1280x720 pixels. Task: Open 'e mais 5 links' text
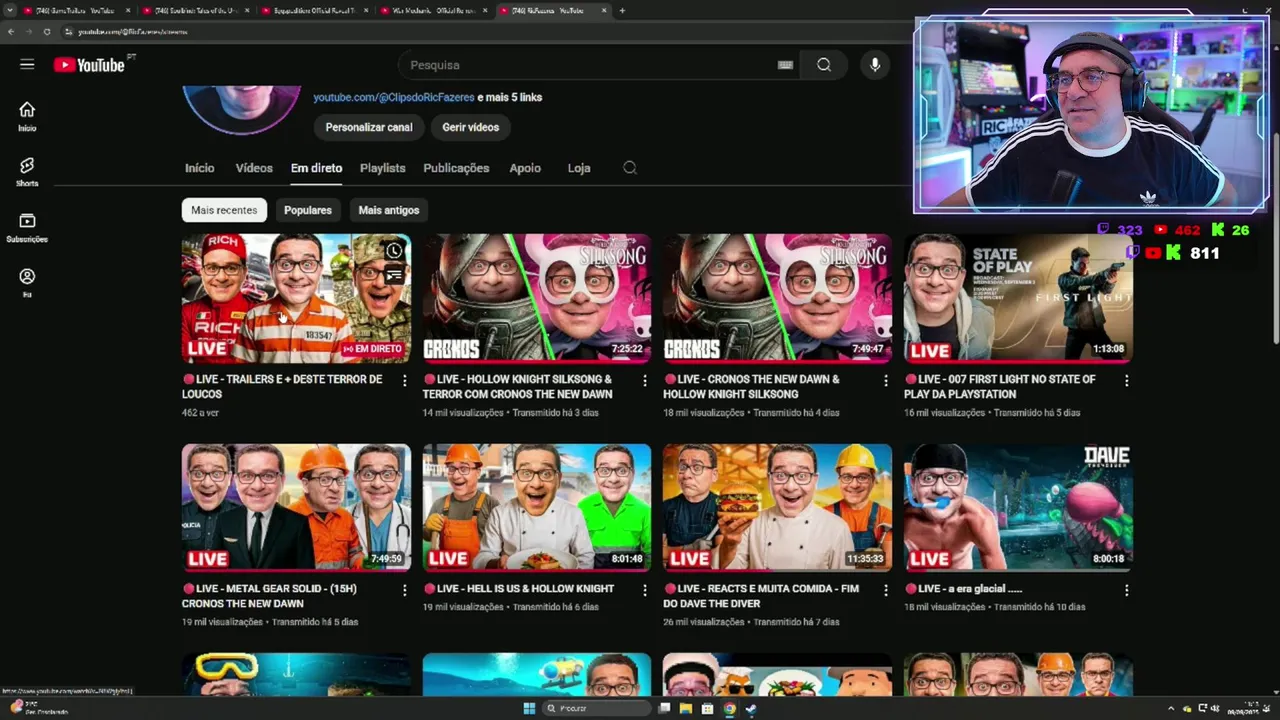pos(510,97)
